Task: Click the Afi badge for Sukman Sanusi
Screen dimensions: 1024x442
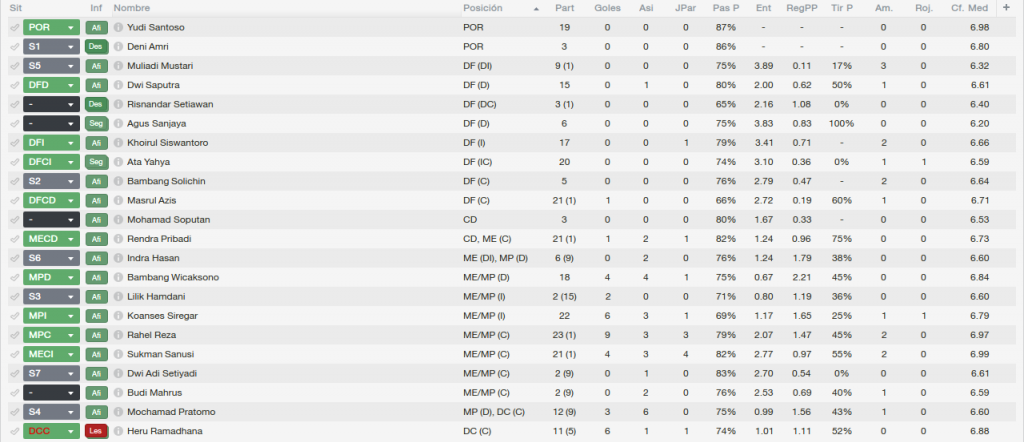Action: 96,355
